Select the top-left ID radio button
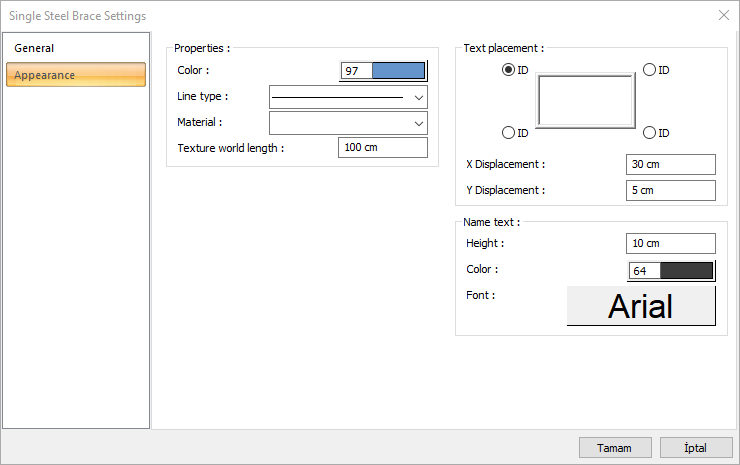 click(x=509, y=70)
